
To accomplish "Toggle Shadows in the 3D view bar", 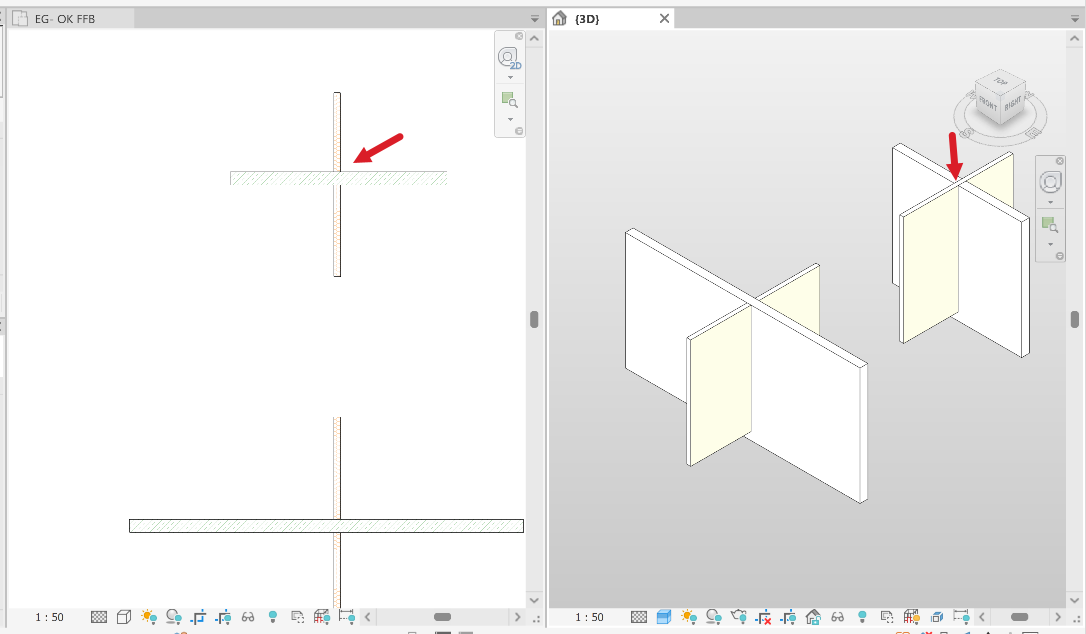I will (713, 617).
